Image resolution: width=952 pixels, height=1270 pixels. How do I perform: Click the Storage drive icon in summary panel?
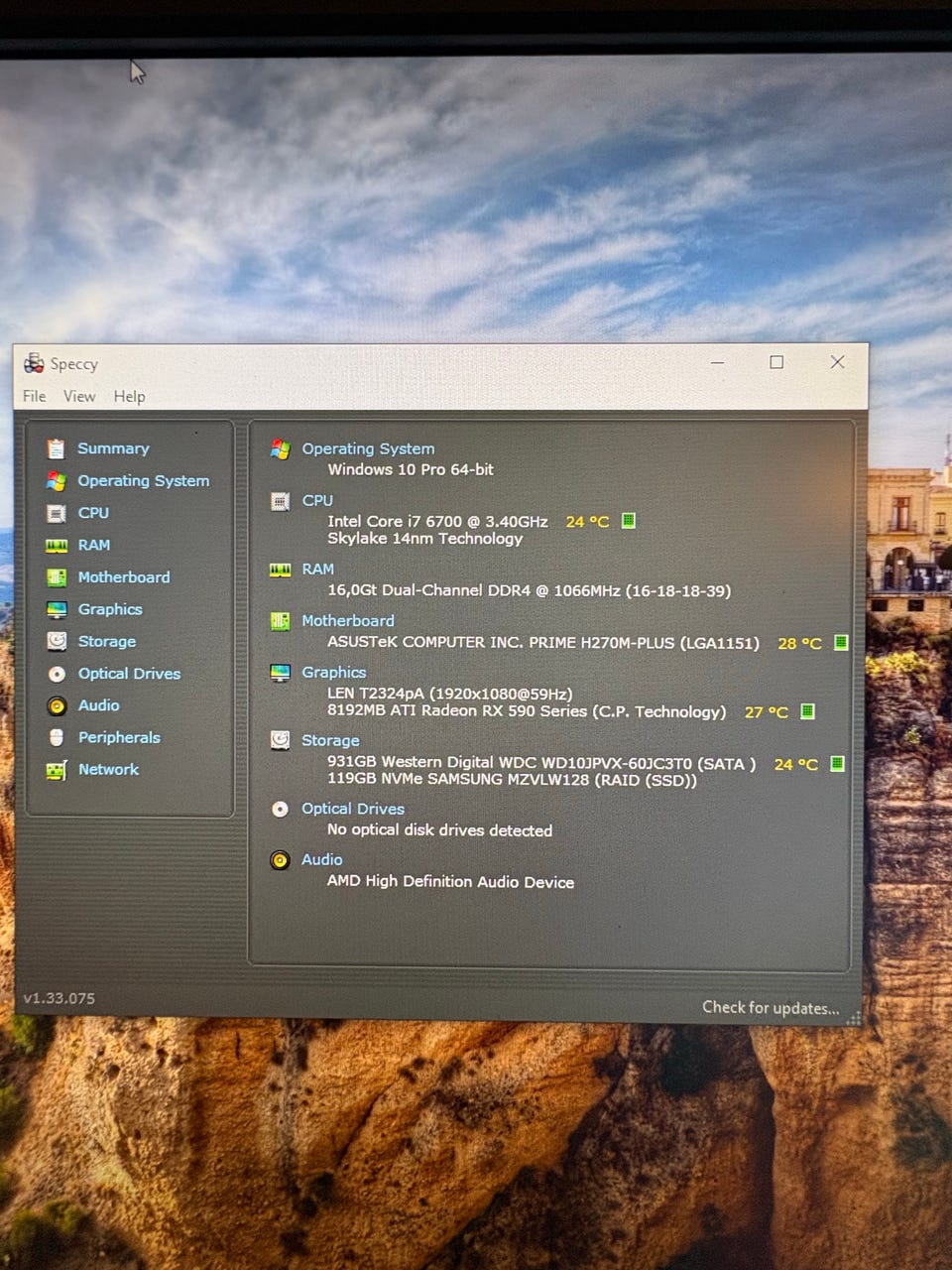point(281,740)
